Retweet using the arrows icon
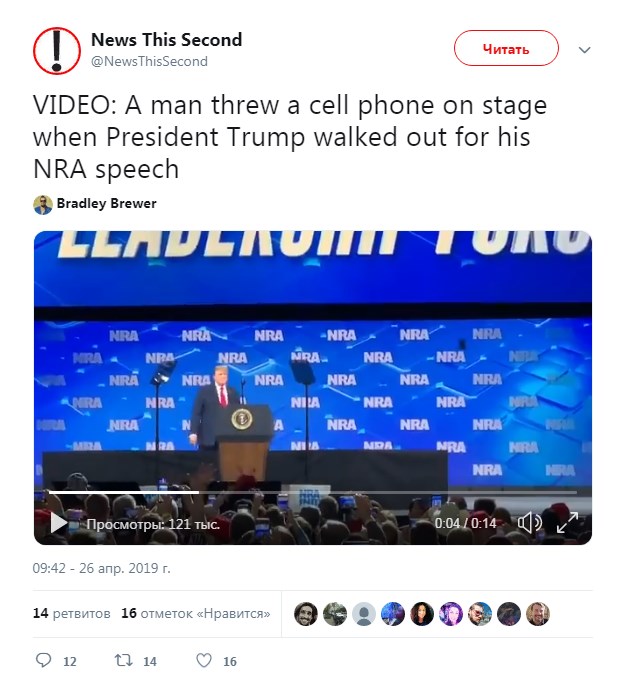620x690 pixels. pyautogui.click(x=125, y=661)
